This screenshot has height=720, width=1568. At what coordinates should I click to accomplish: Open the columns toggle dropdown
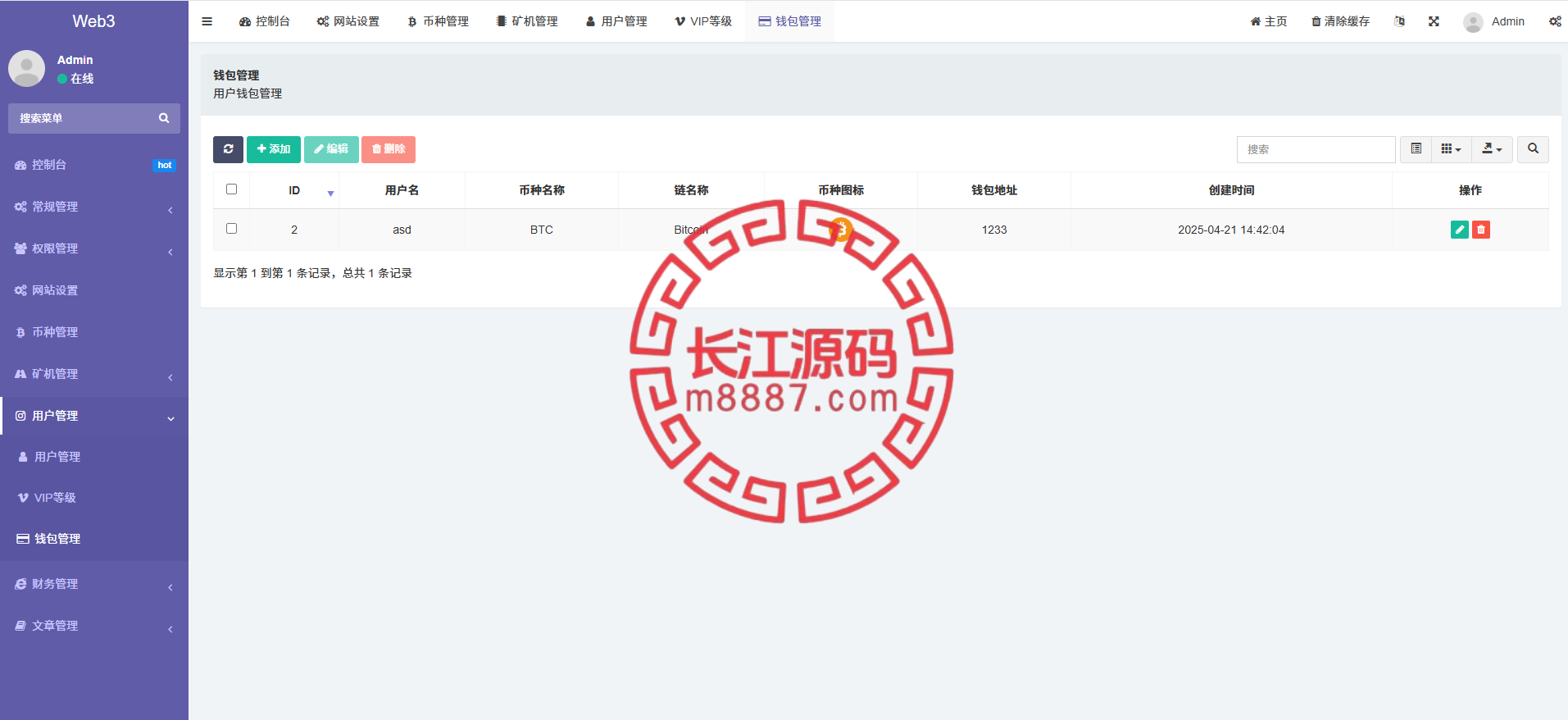[x=1452, y=149]
